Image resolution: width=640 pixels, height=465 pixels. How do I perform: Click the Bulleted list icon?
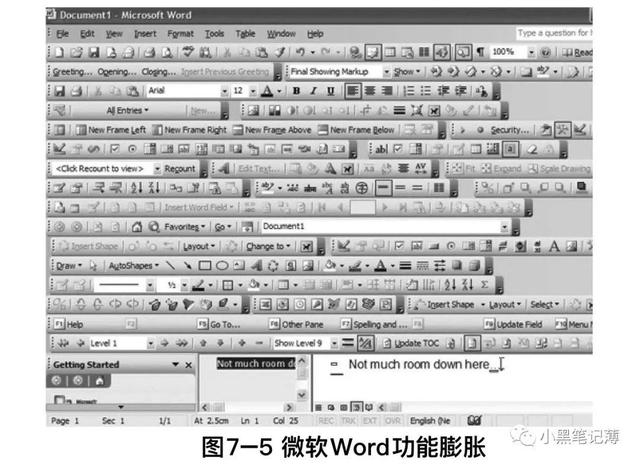pos(426,91)
